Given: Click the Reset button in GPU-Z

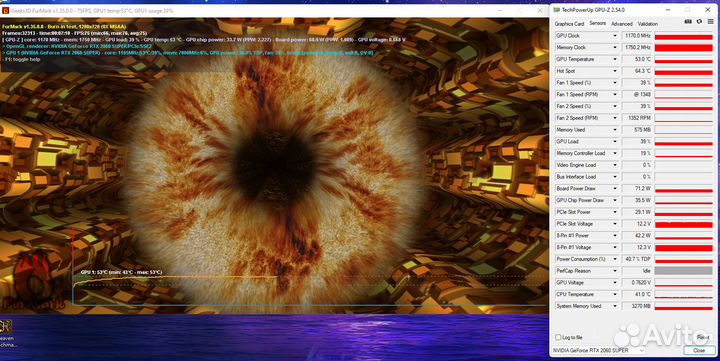Looking at the screenshot, I should click(703, 337).
